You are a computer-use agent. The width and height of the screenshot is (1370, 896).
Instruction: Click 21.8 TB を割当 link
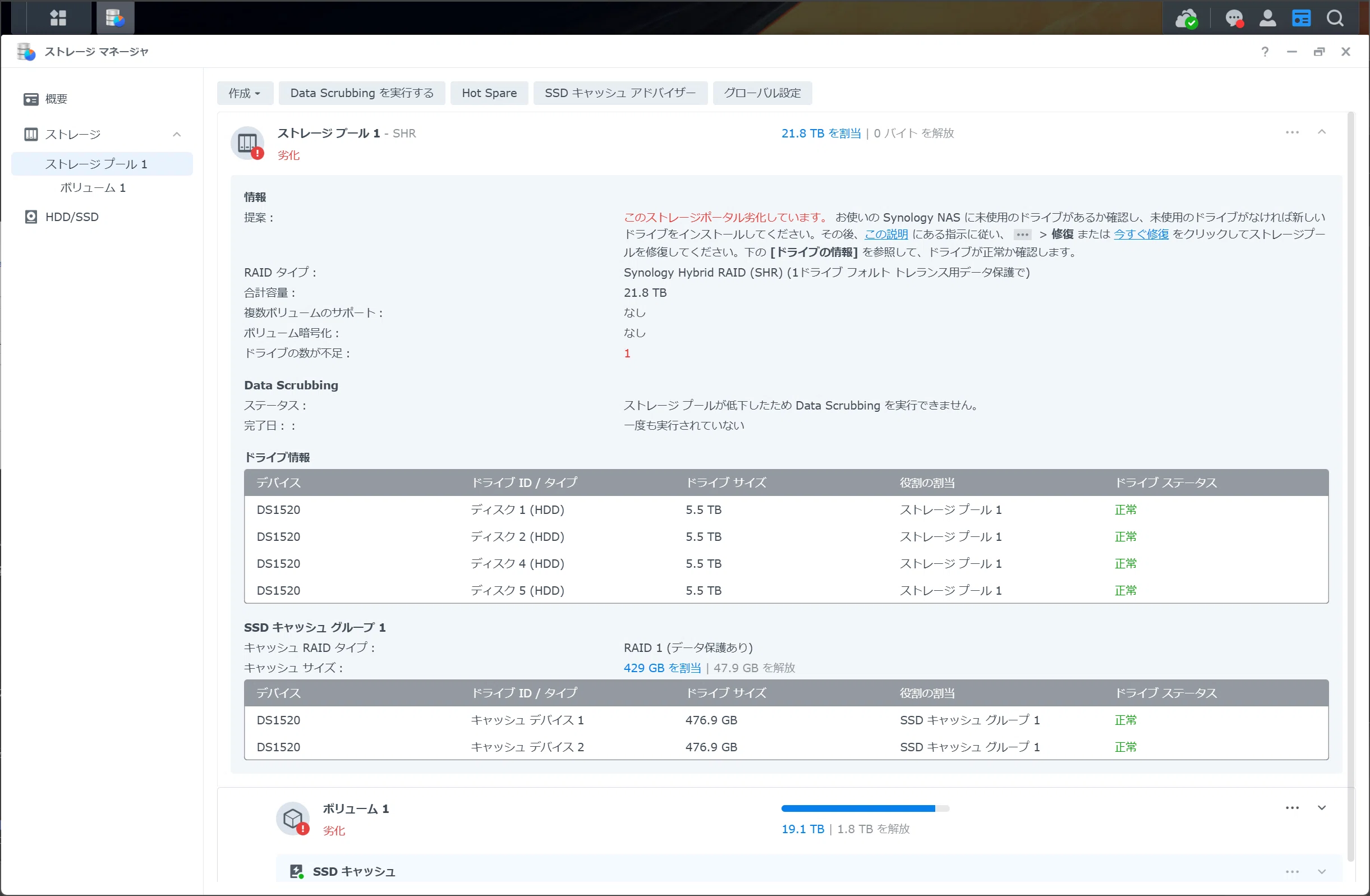coord(821,133)
